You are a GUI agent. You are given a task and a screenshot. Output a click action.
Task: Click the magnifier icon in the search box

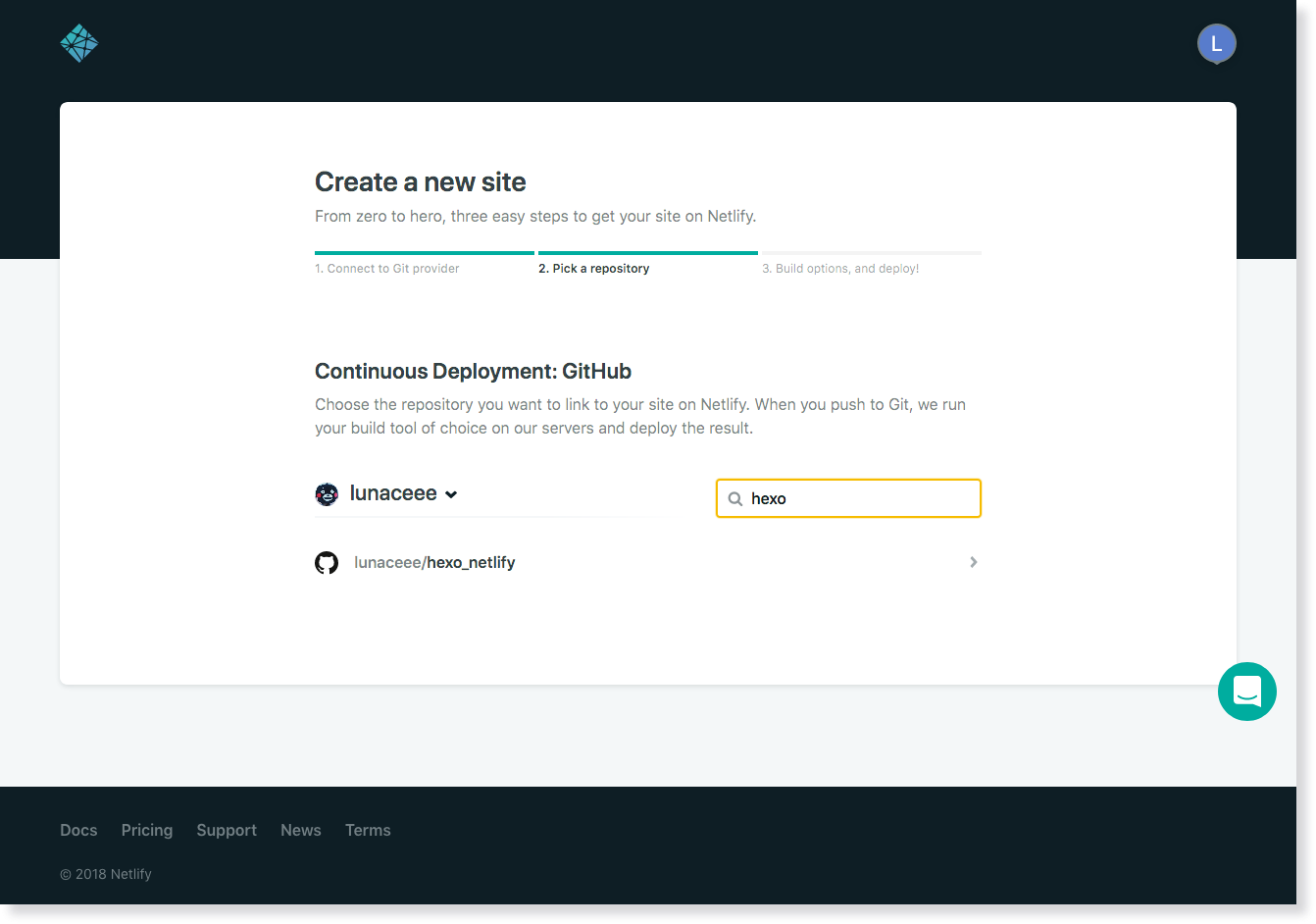(x=735, y=498)
